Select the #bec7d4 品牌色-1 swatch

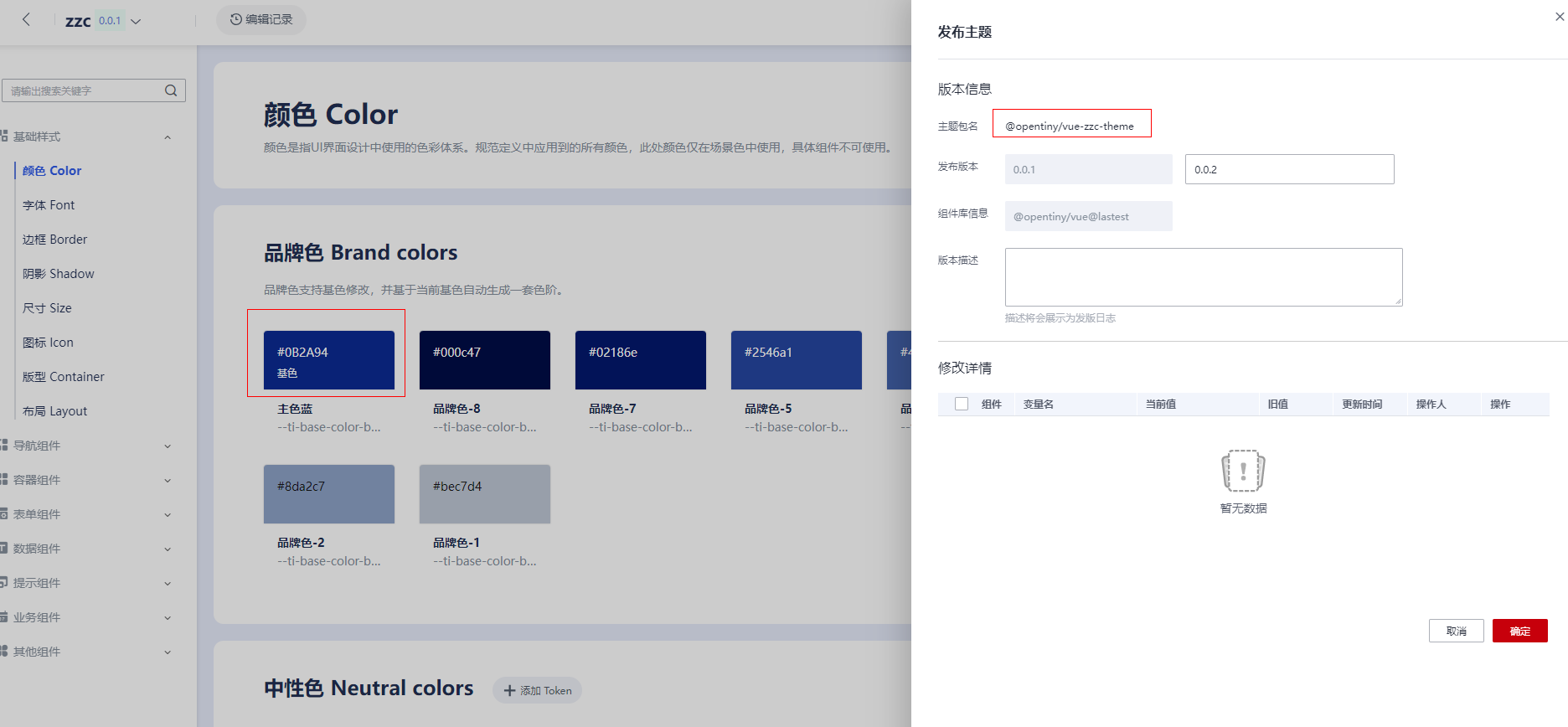[485, 494]
